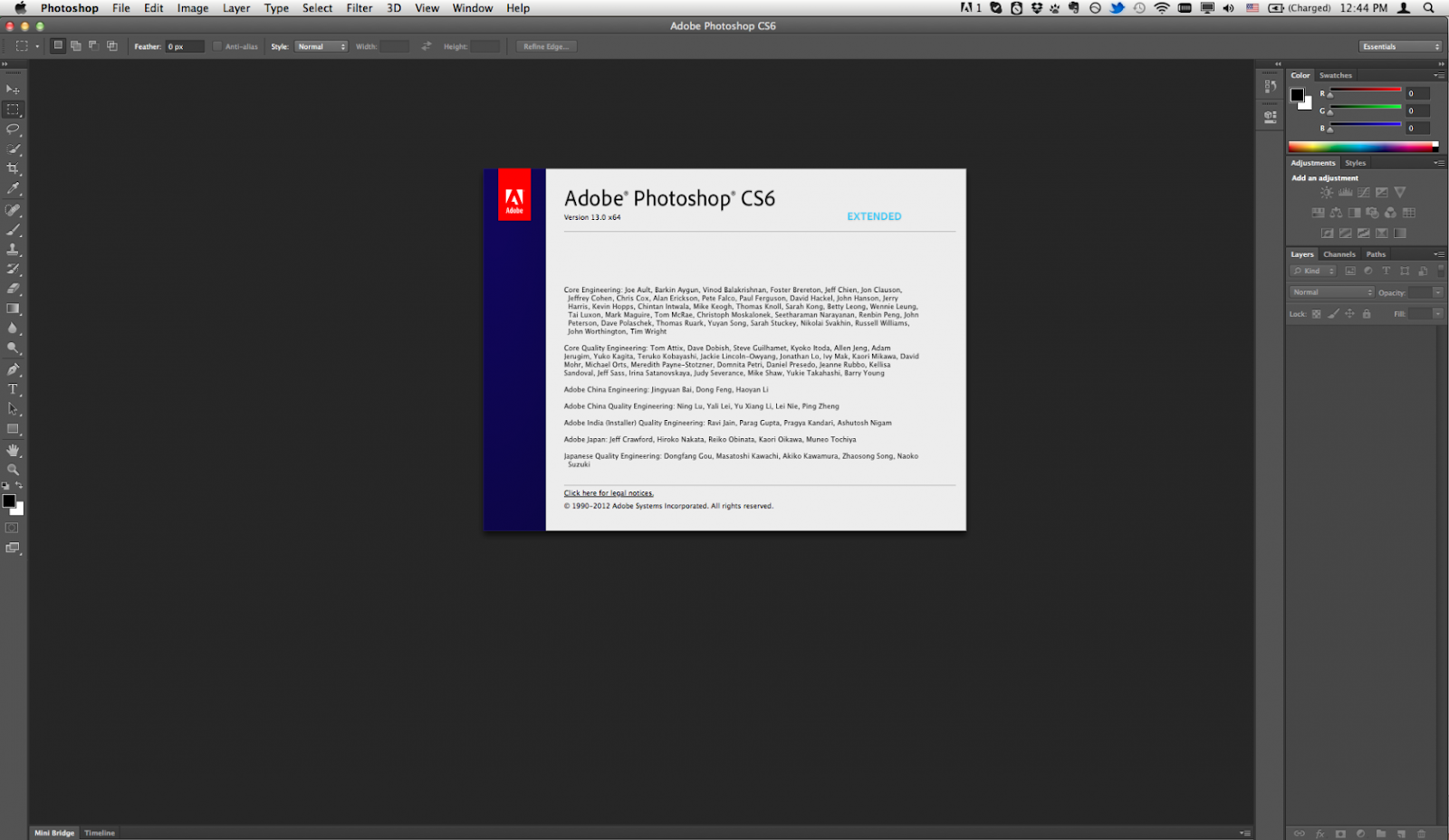Swap foreground and background colors
The image size is (1449, 840).
19,486
